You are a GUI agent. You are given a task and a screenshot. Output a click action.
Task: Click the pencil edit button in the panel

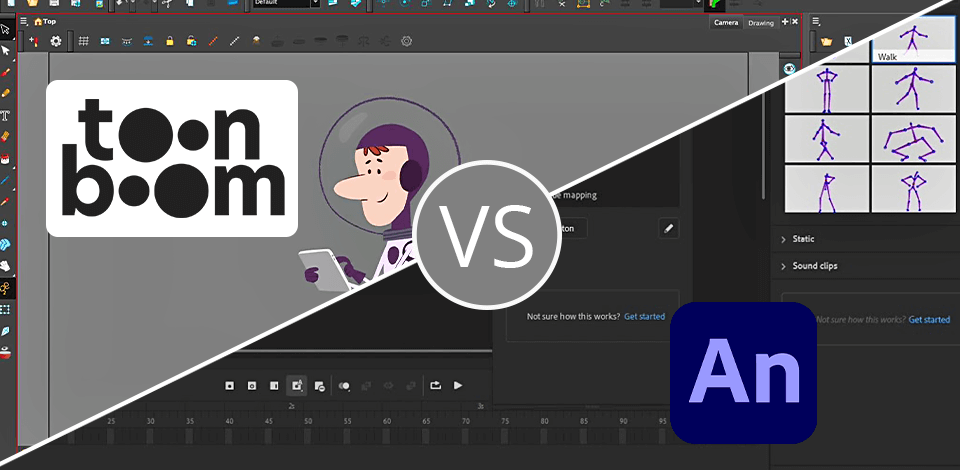point(669,228)
